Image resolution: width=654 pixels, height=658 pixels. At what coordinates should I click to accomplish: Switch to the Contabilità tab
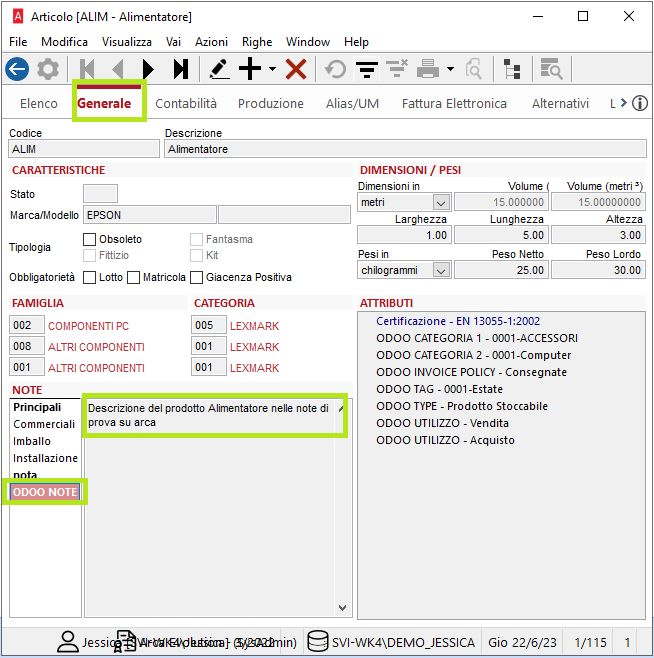pyautogui.click(x=186, y=103)
